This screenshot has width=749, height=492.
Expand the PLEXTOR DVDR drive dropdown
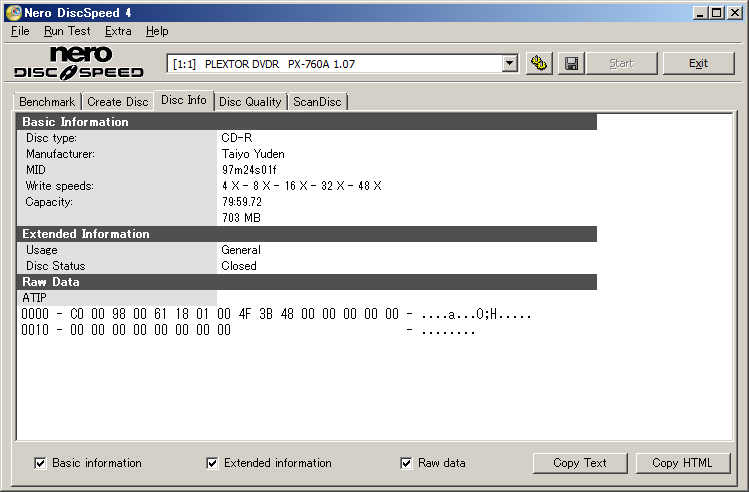pos(509,63)
